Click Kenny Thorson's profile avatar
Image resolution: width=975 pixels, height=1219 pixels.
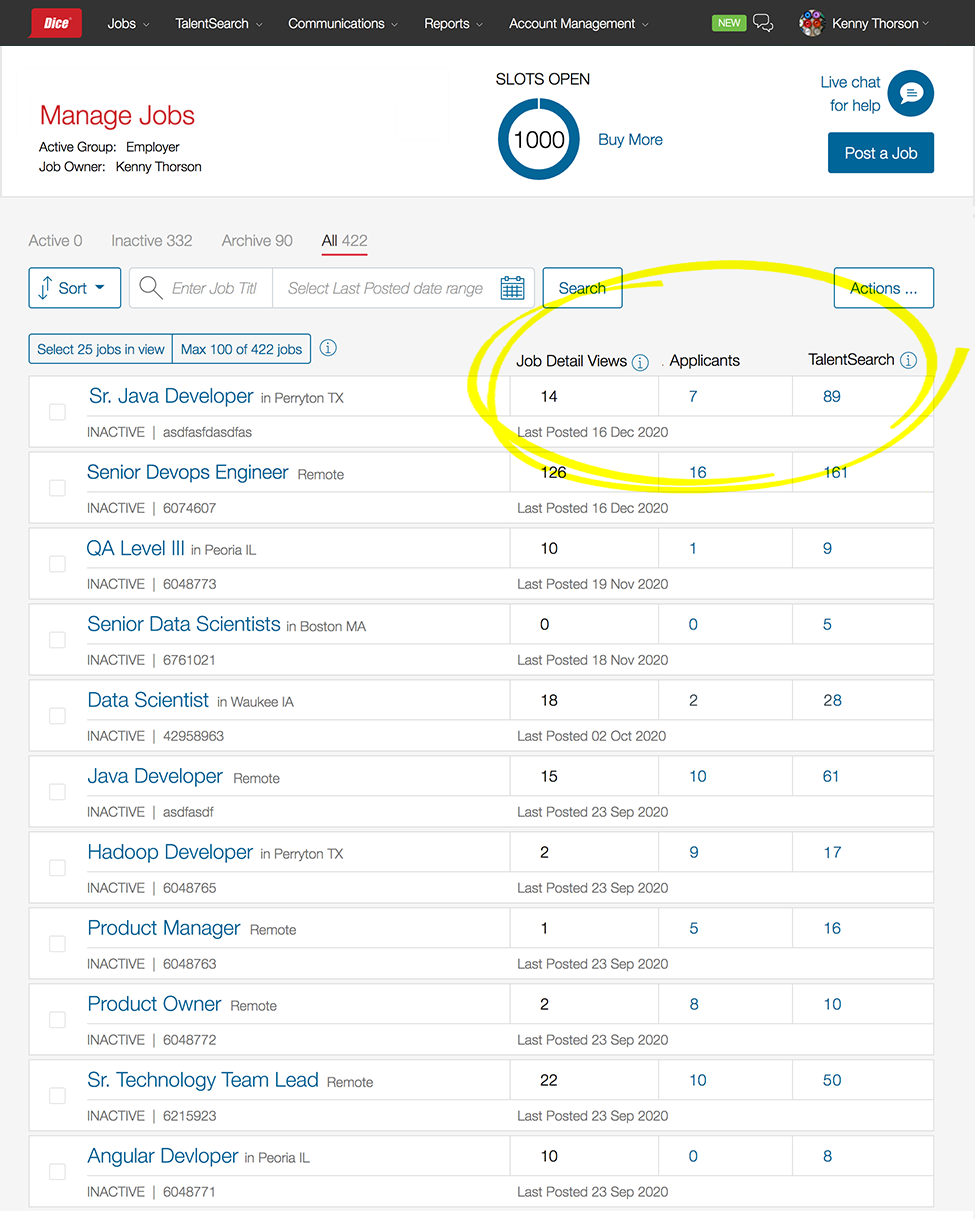[x=811, y=23]
